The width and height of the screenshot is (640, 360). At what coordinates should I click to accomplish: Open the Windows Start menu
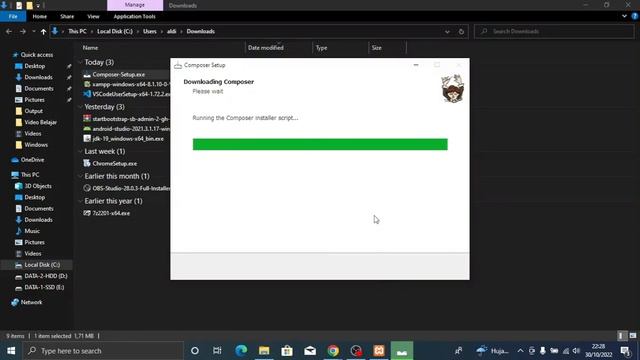[11, 351]
